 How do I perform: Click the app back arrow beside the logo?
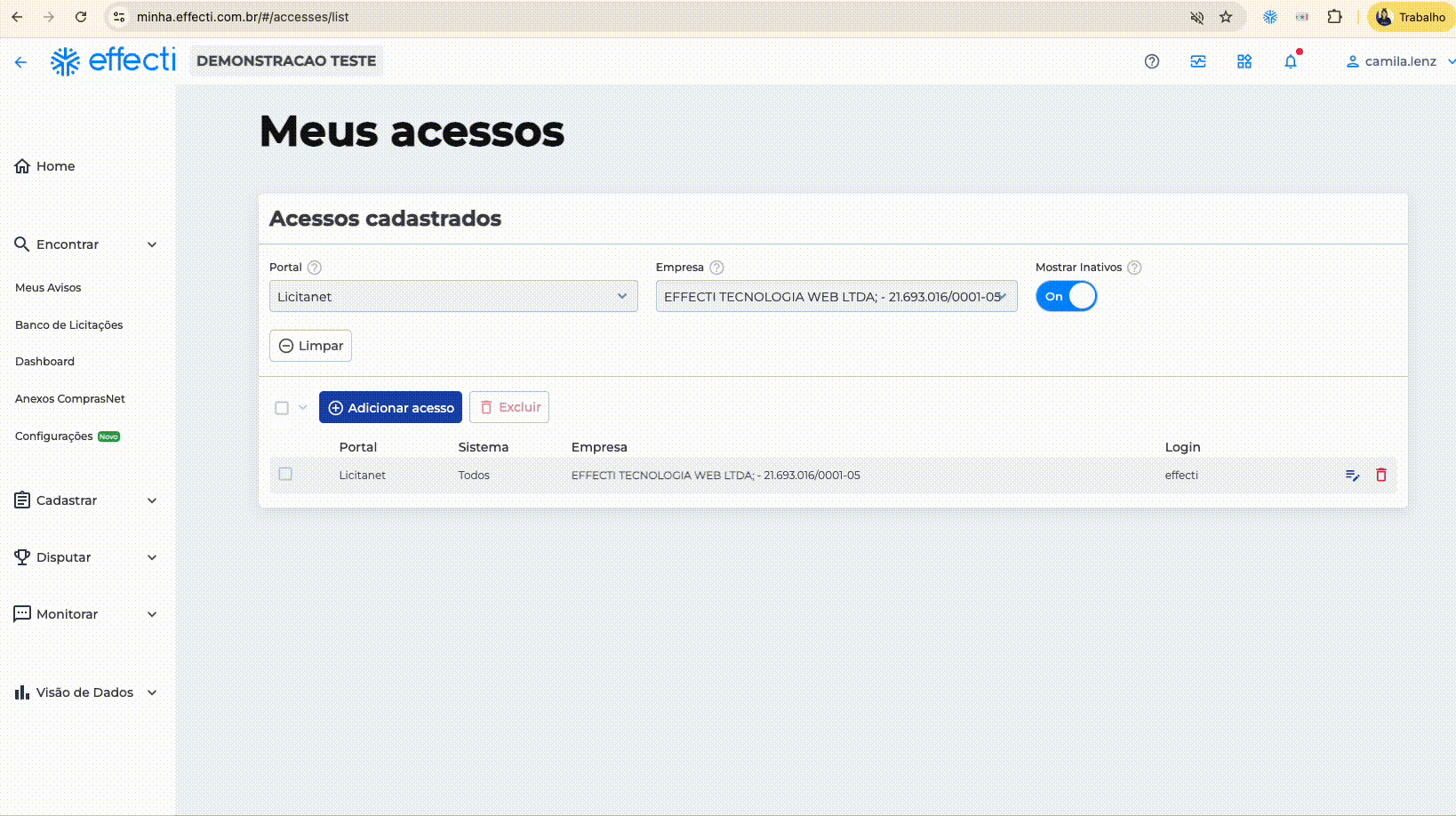pyautogui.click(x=20, y=61)
